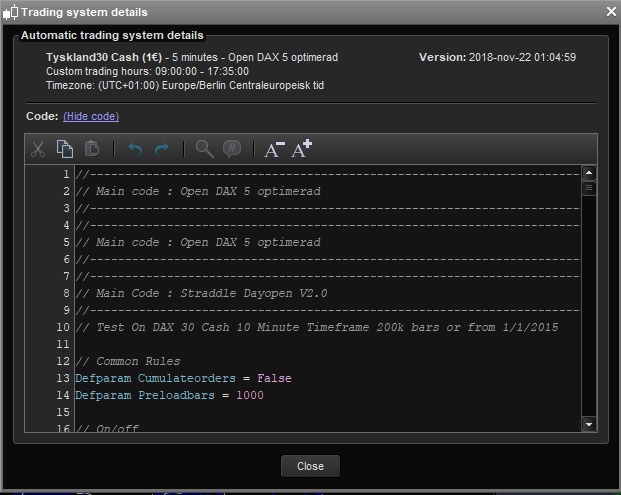Click the value 1000 on line 14
The width and height of the screenshot is (621, 495).
250,395
